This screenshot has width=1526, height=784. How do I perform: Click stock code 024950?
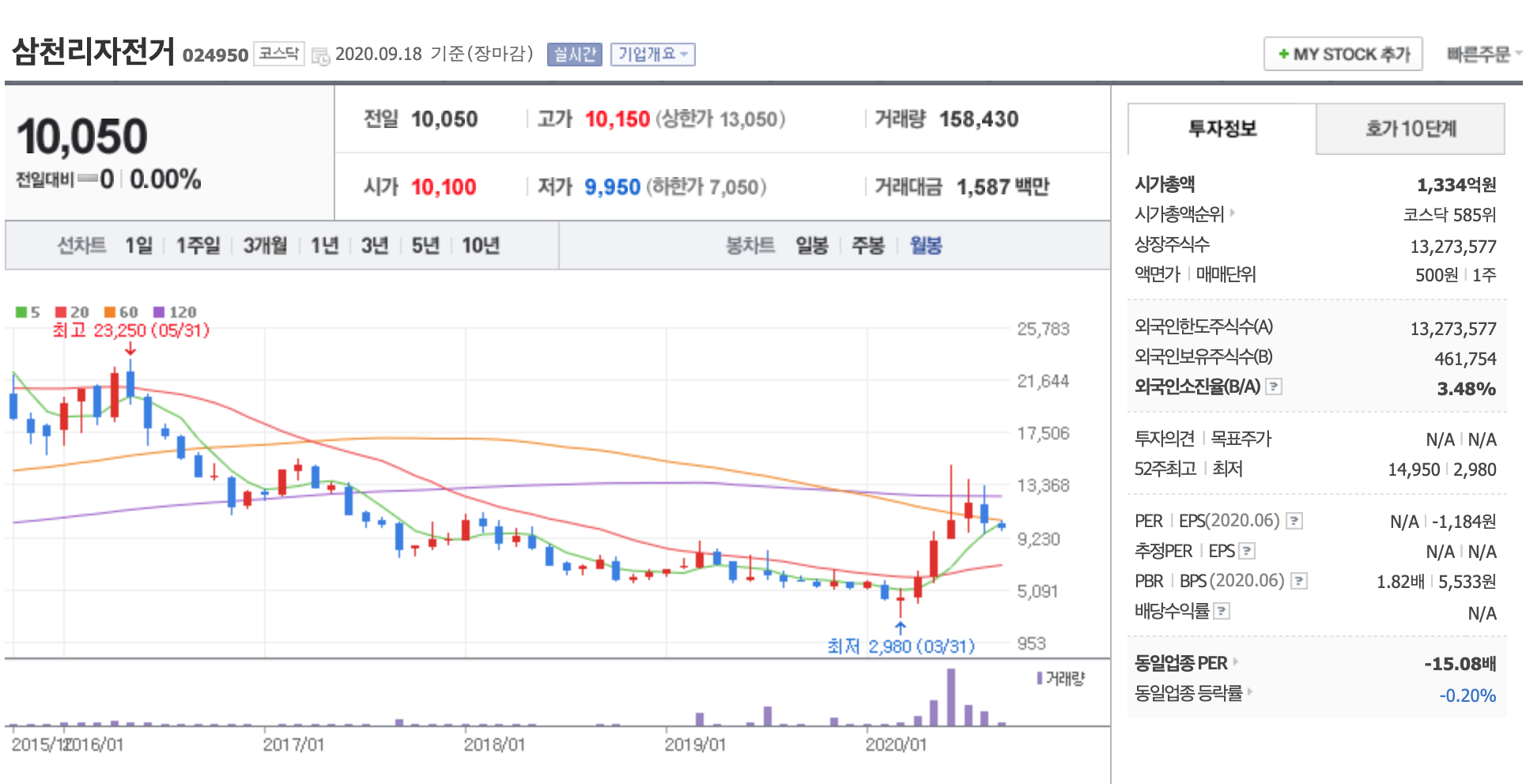tap(216, 55)
